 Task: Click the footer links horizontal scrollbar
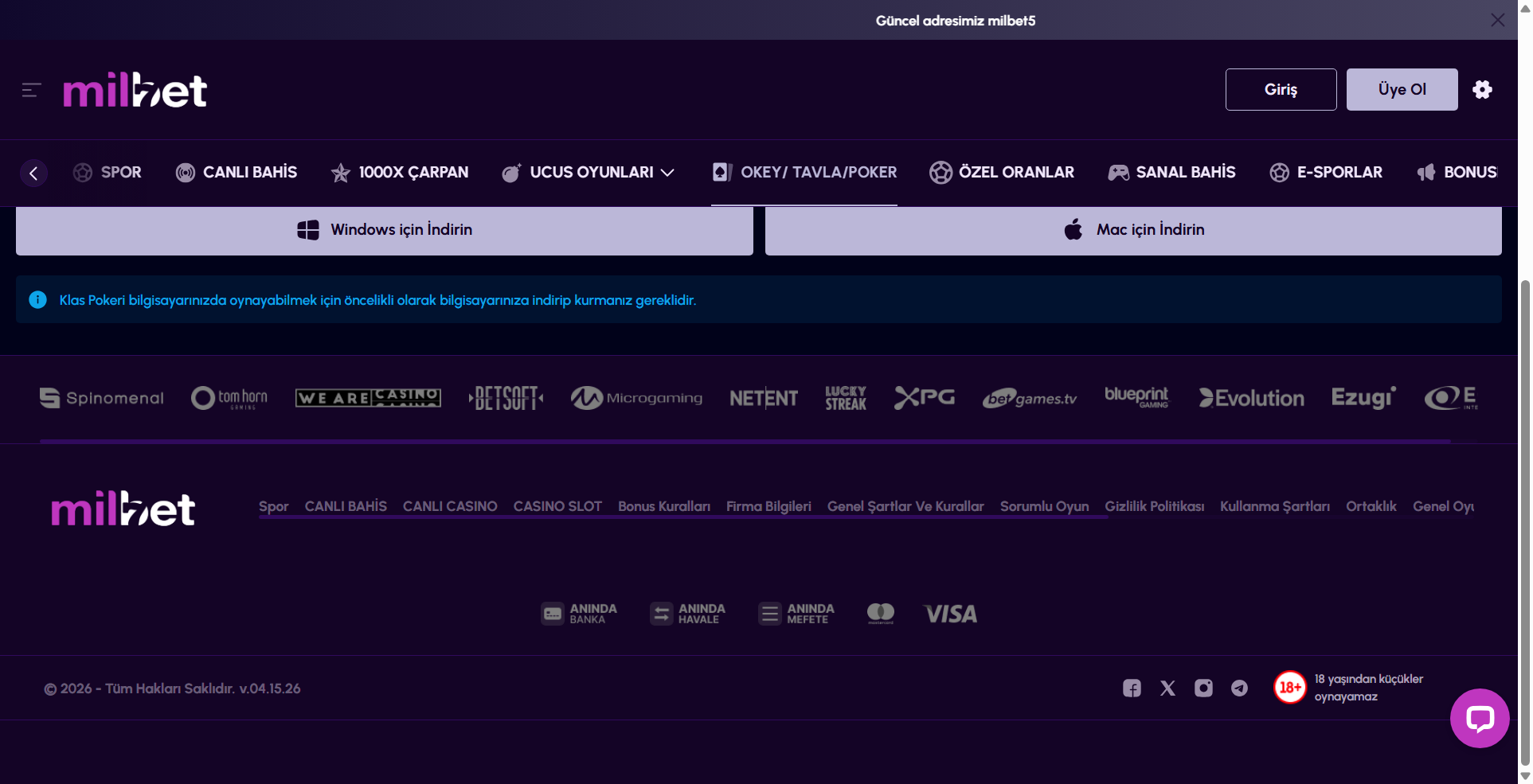point(683,517)
